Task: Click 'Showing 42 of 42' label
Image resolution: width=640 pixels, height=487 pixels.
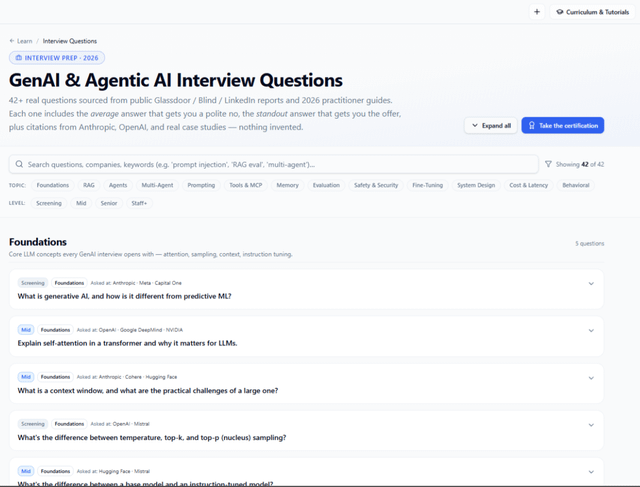Action: click(x=580, y=164)
